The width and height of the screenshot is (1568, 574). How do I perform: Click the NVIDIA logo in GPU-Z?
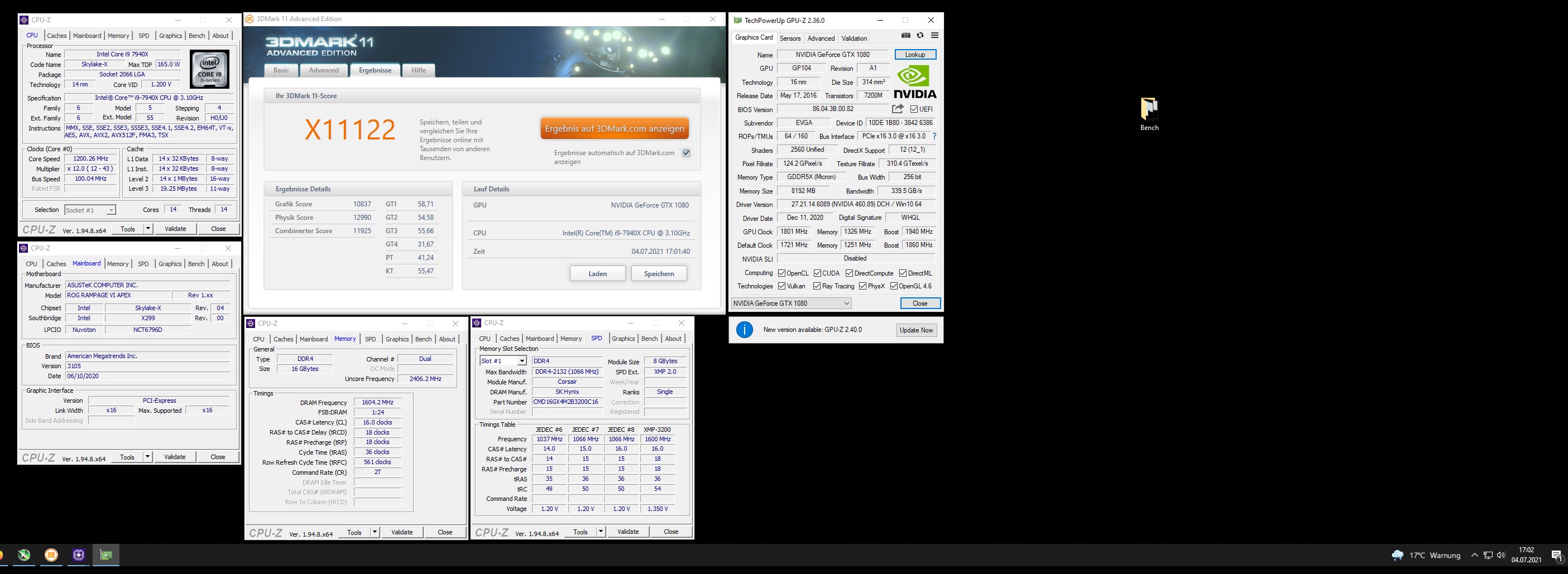pos(915,82)
